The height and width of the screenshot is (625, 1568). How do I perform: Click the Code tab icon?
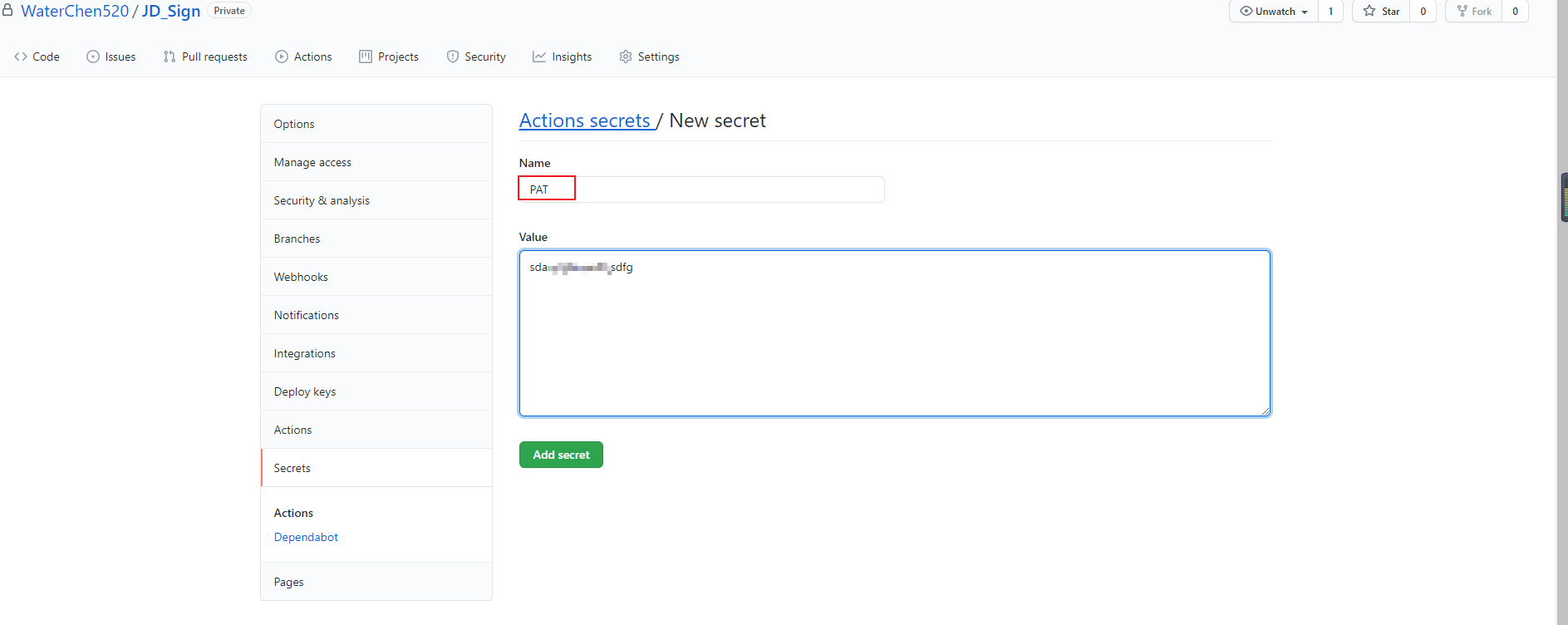tap(21, 57)
